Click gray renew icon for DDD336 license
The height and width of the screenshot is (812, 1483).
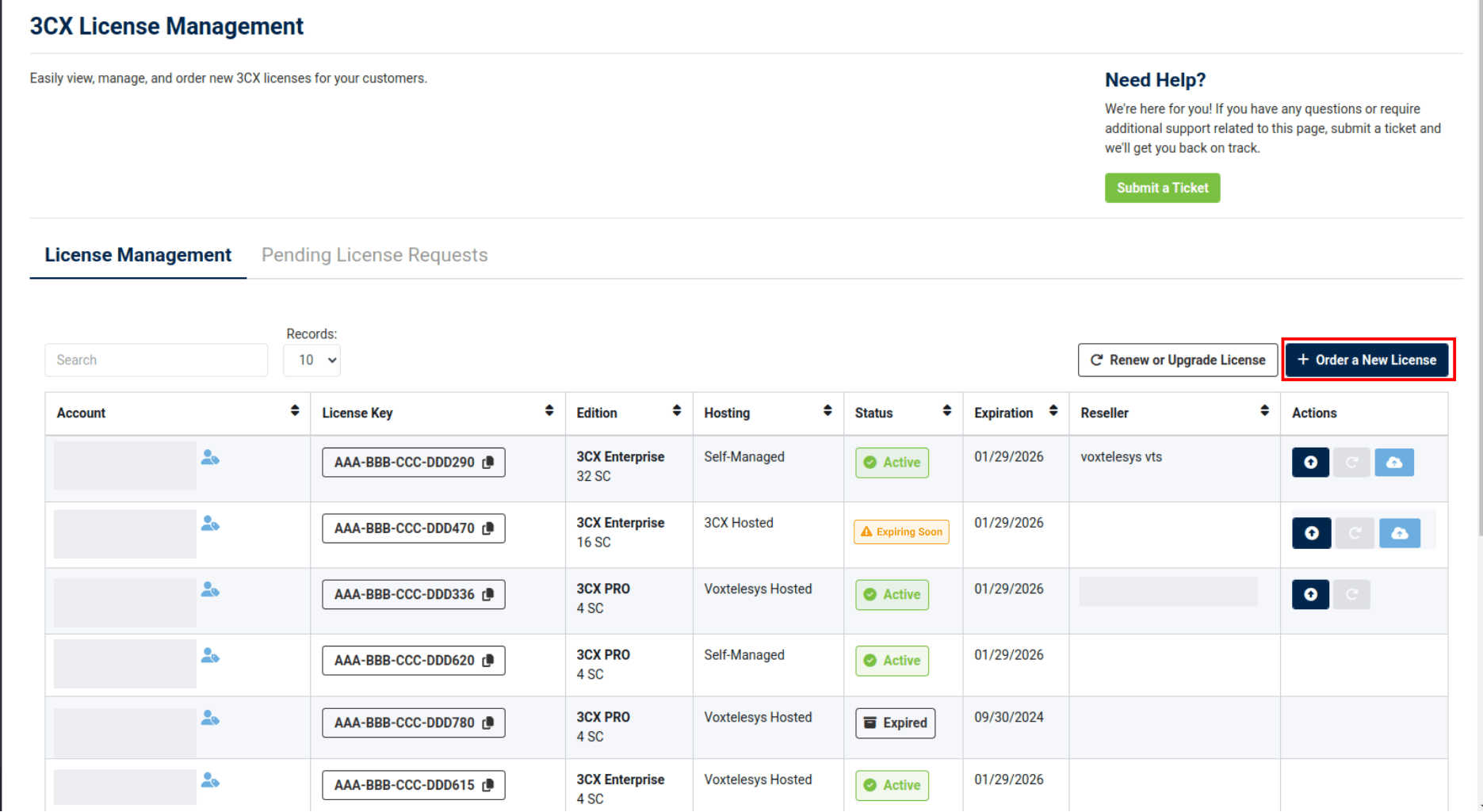coord(1352,594)
